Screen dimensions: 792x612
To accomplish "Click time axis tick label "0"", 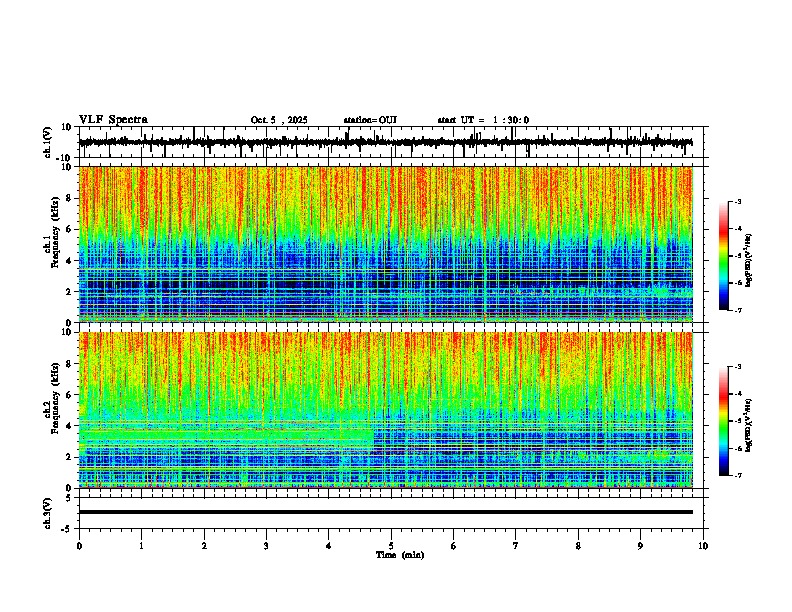I will coord(79,546).
